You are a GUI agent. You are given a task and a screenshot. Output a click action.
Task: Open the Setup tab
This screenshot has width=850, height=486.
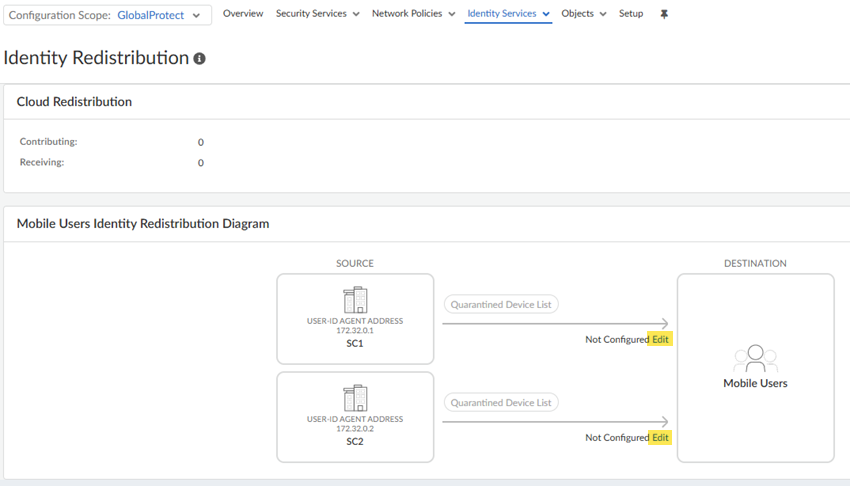click(631, 14)
